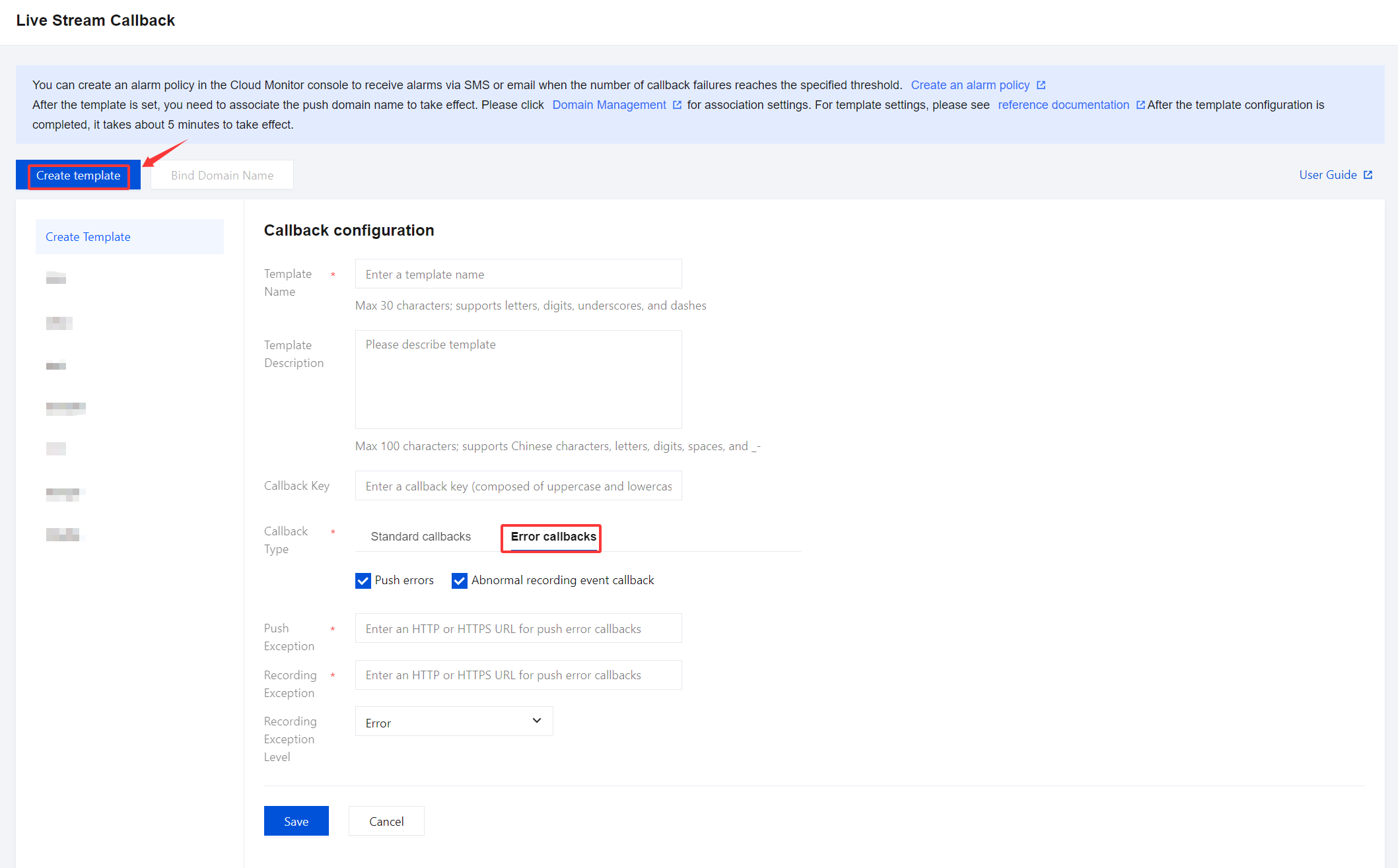Click external-link icon beside Create an alarm policy
The image size is (1398, 868).
tap(1041, 85)
